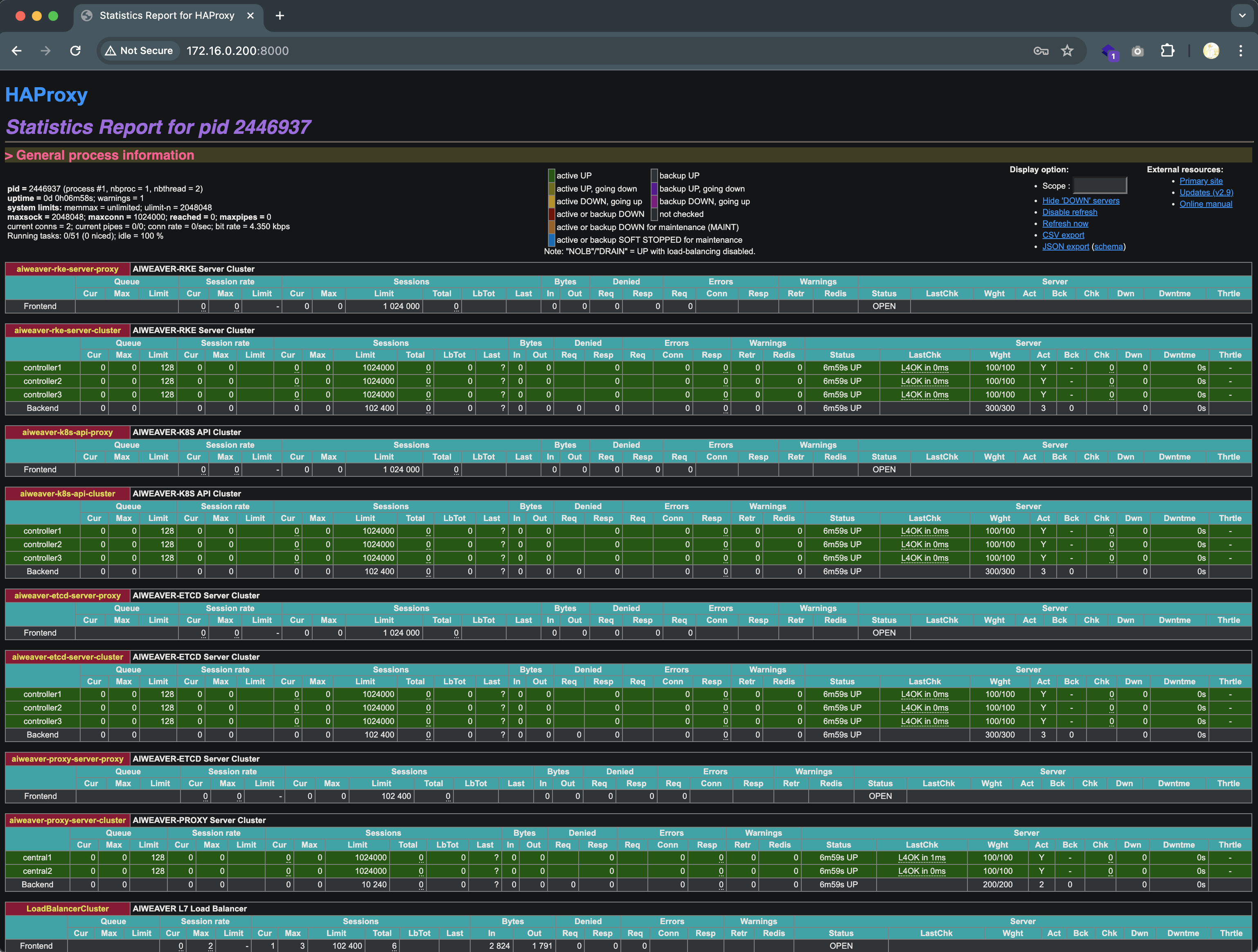
Task: Visit the Primary site link
Action: (x=1201, y=181)
